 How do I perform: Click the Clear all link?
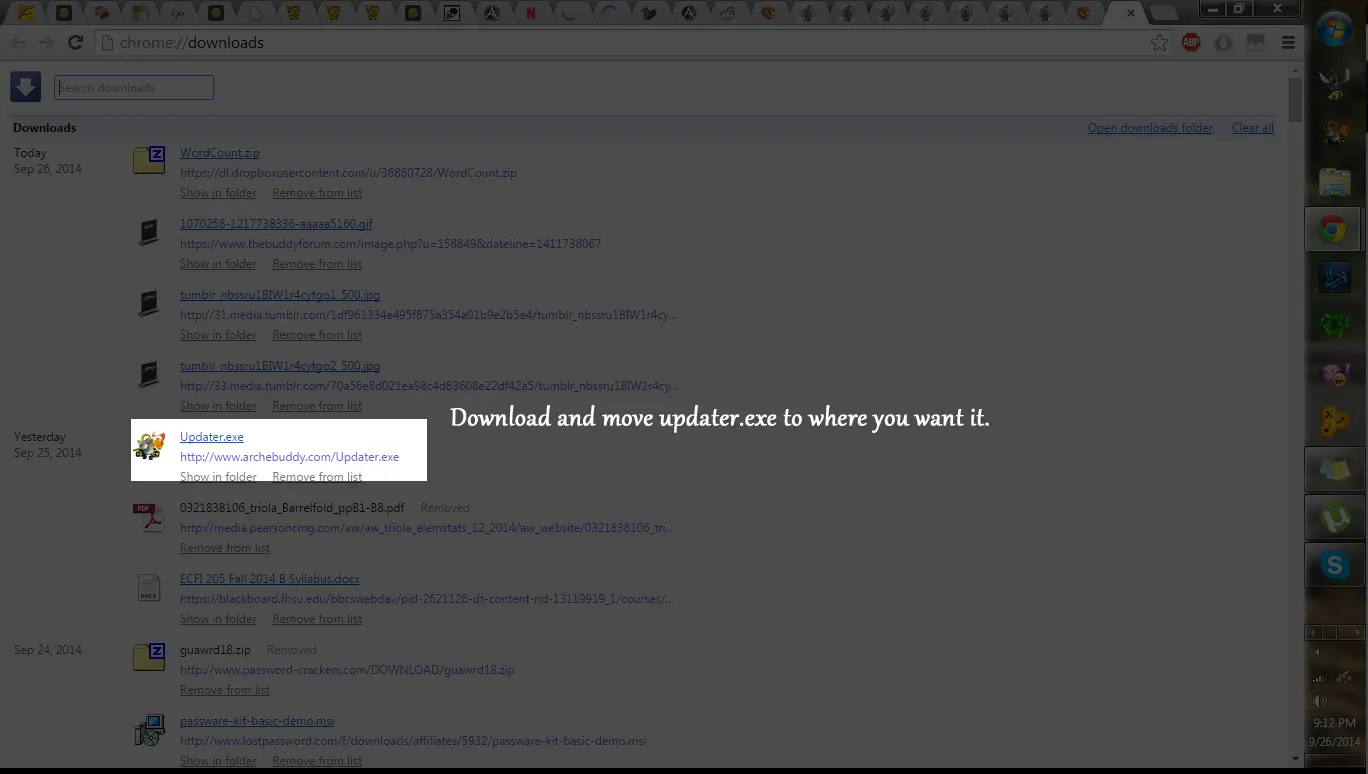click(x=1252, y=128)
